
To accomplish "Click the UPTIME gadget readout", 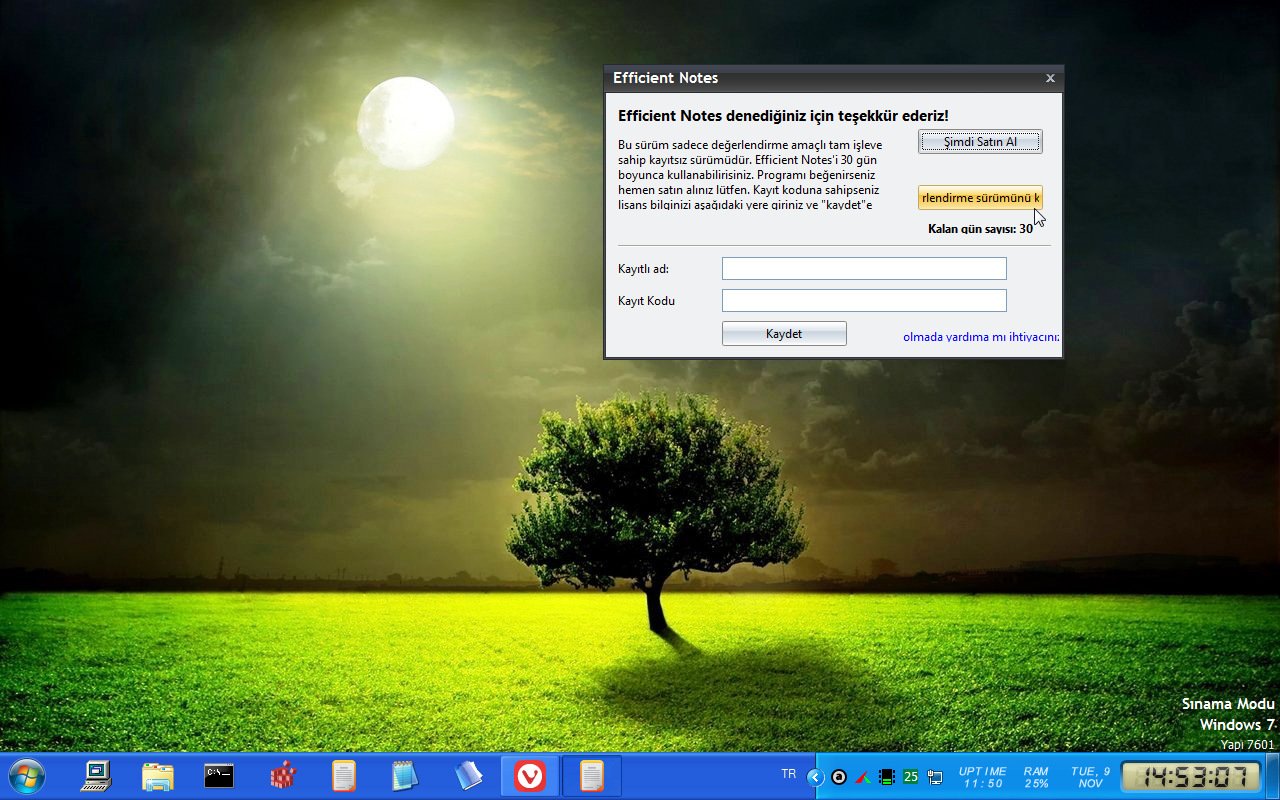I will (x=983, y=777).
